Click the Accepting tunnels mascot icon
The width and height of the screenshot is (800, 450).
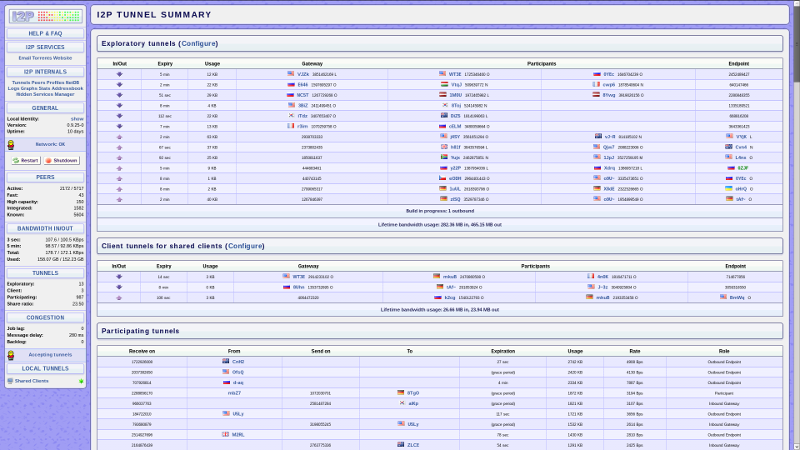coord(11,355)
